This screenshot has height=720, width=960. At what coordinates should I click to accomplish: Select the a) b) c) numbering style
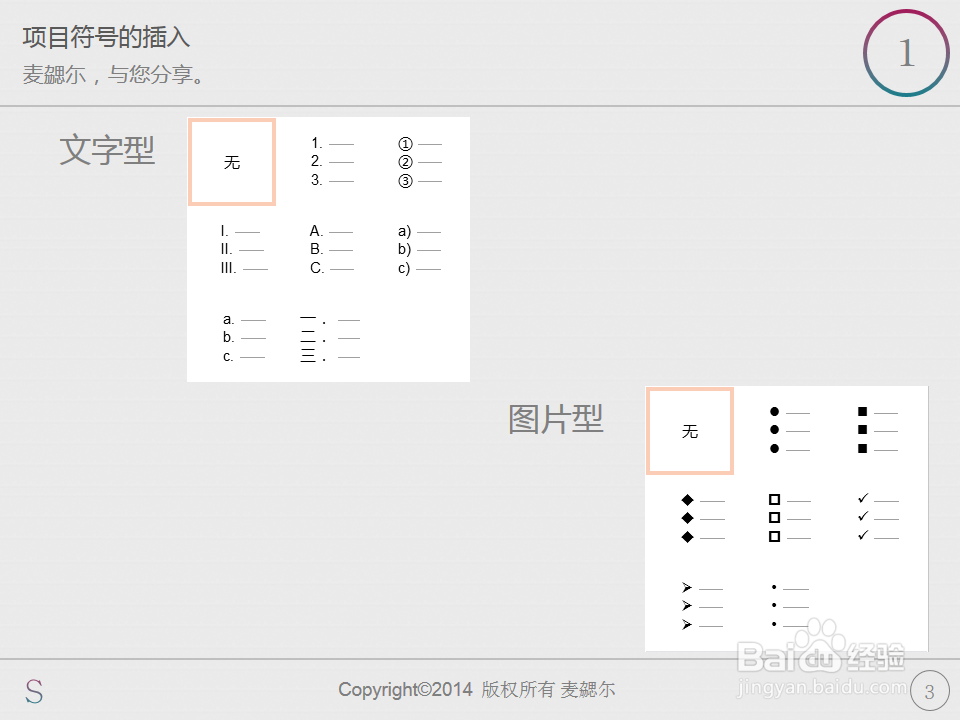(419, 250)
